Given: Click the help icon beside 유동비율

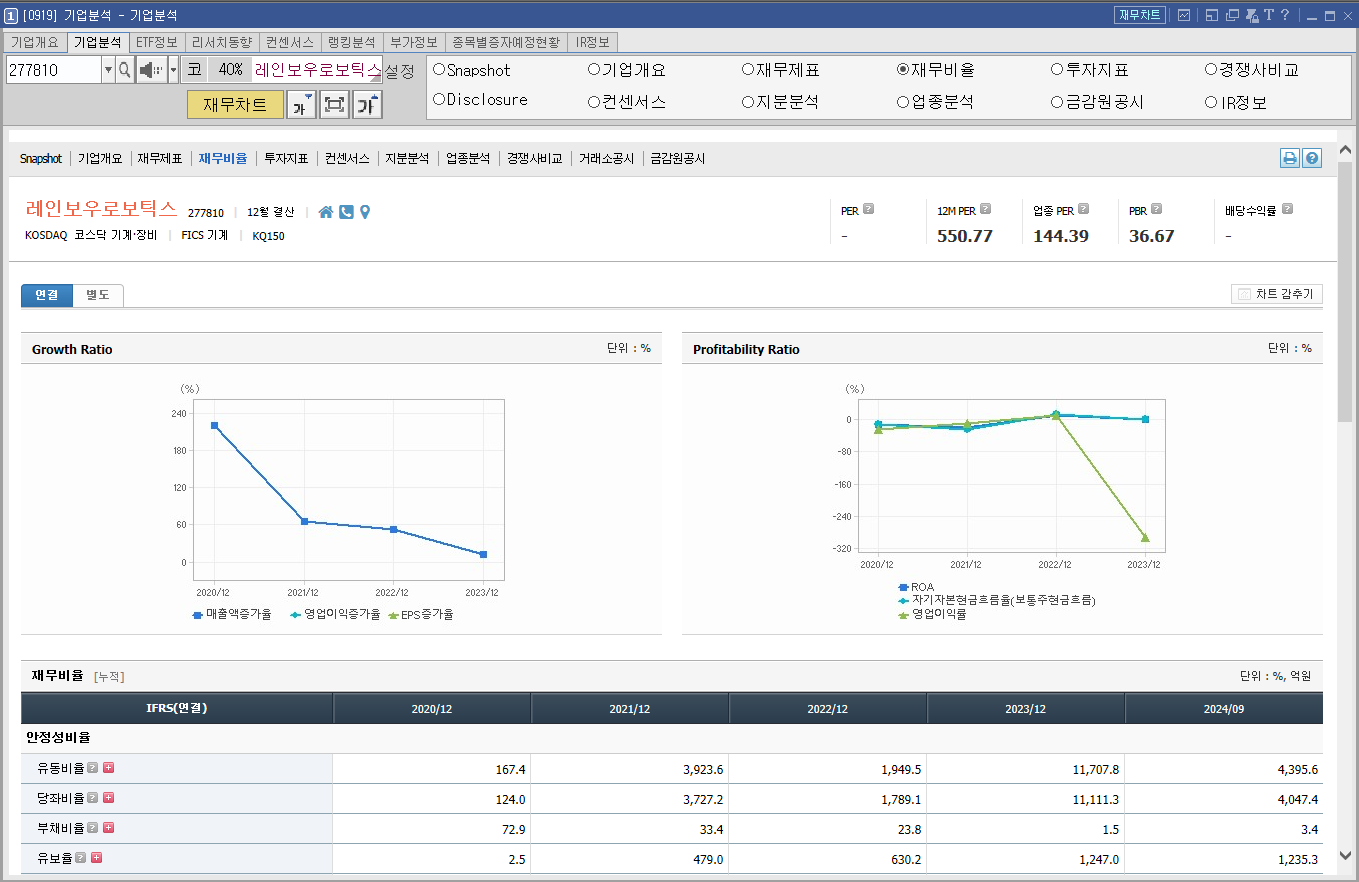Looking at the screenshot, I should pos(92,768).
